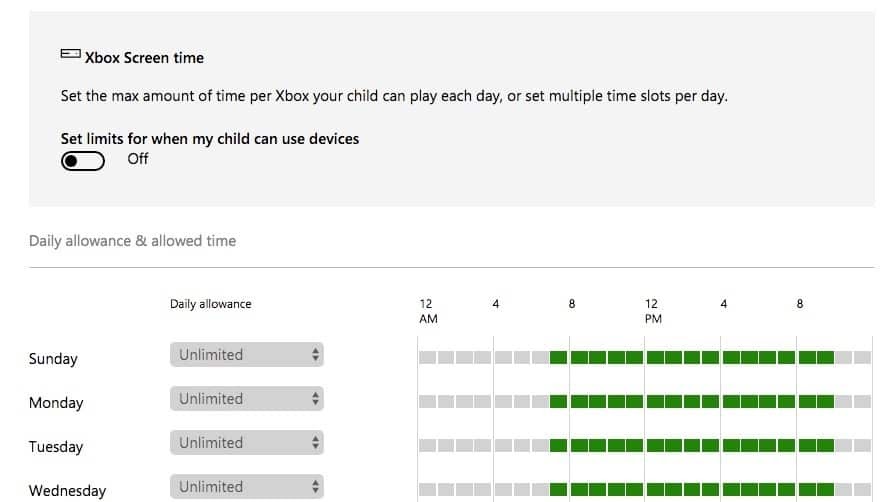Select Tuesday's 4 PM green time block
The width and height of the screenshot is (890, 502).
(731, 445)
